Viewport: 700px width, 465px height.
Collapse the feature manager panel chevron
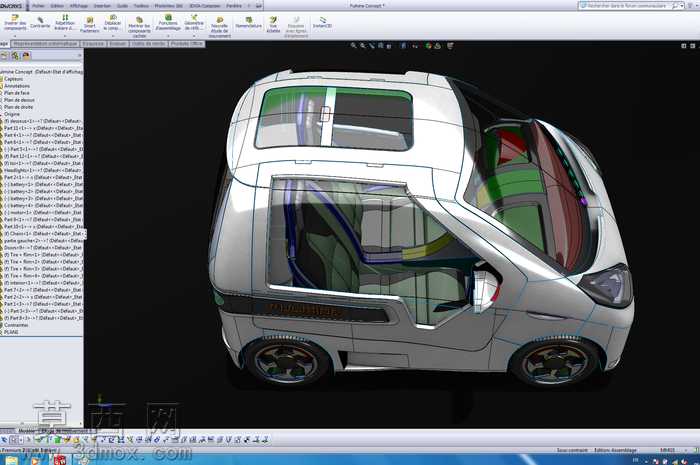point(80,56)
